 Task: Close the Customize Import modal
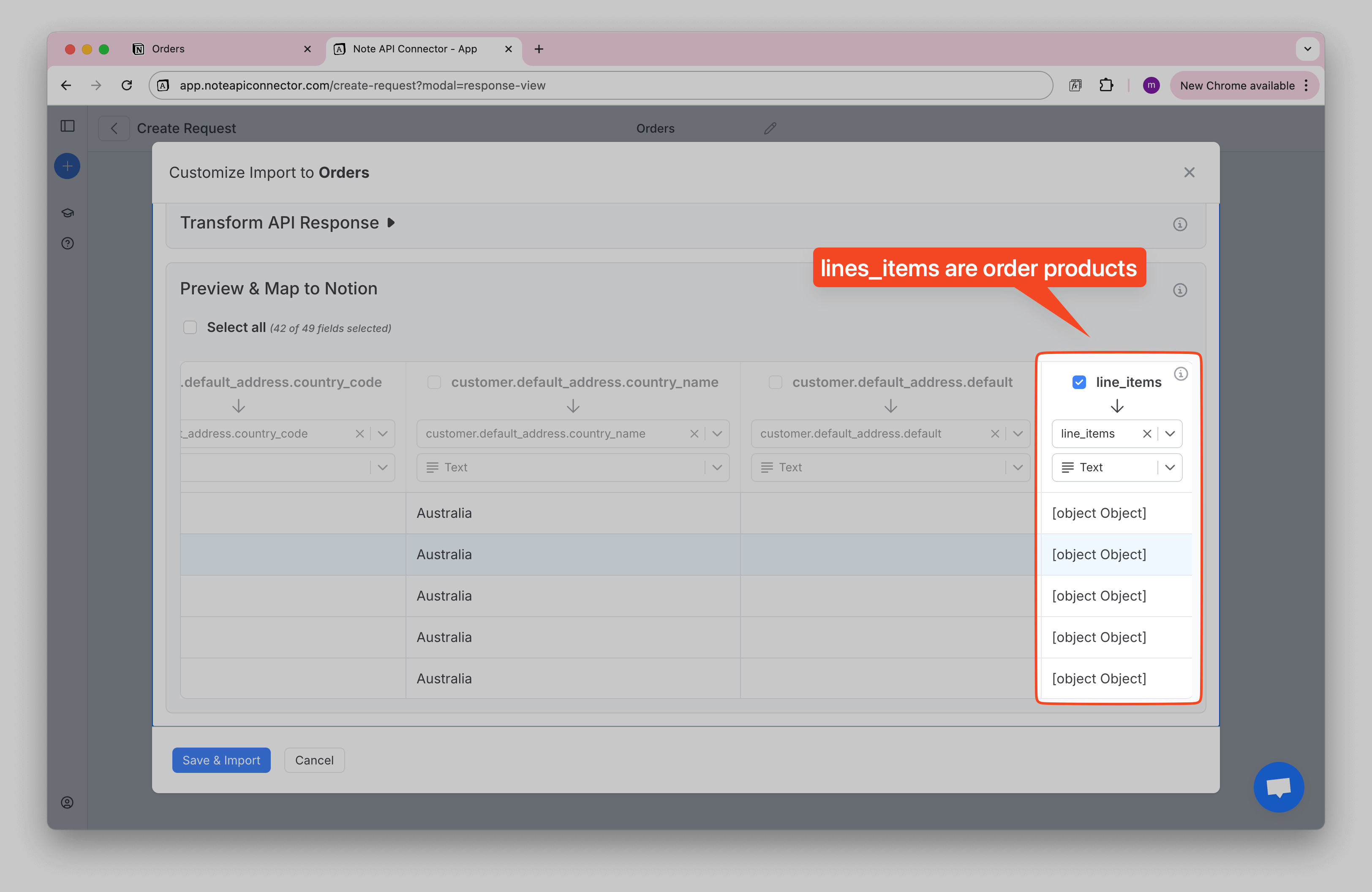[x=1189, y=172]
